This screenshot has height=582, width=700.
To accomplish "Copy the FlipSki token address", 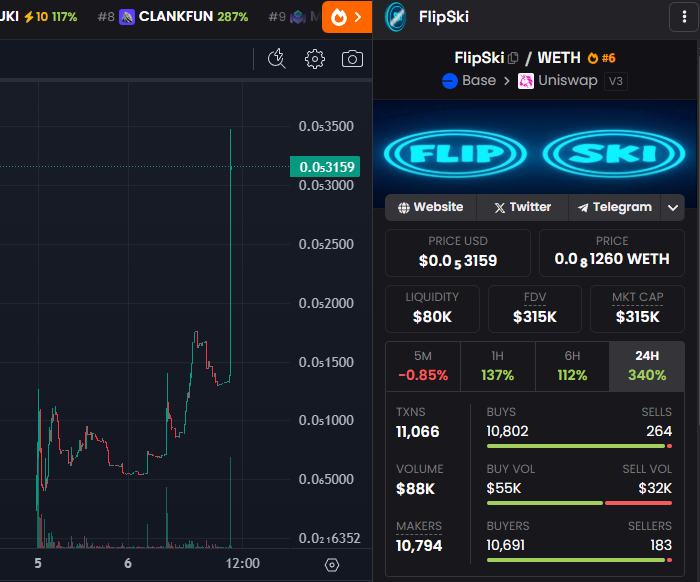I will 513,58.
